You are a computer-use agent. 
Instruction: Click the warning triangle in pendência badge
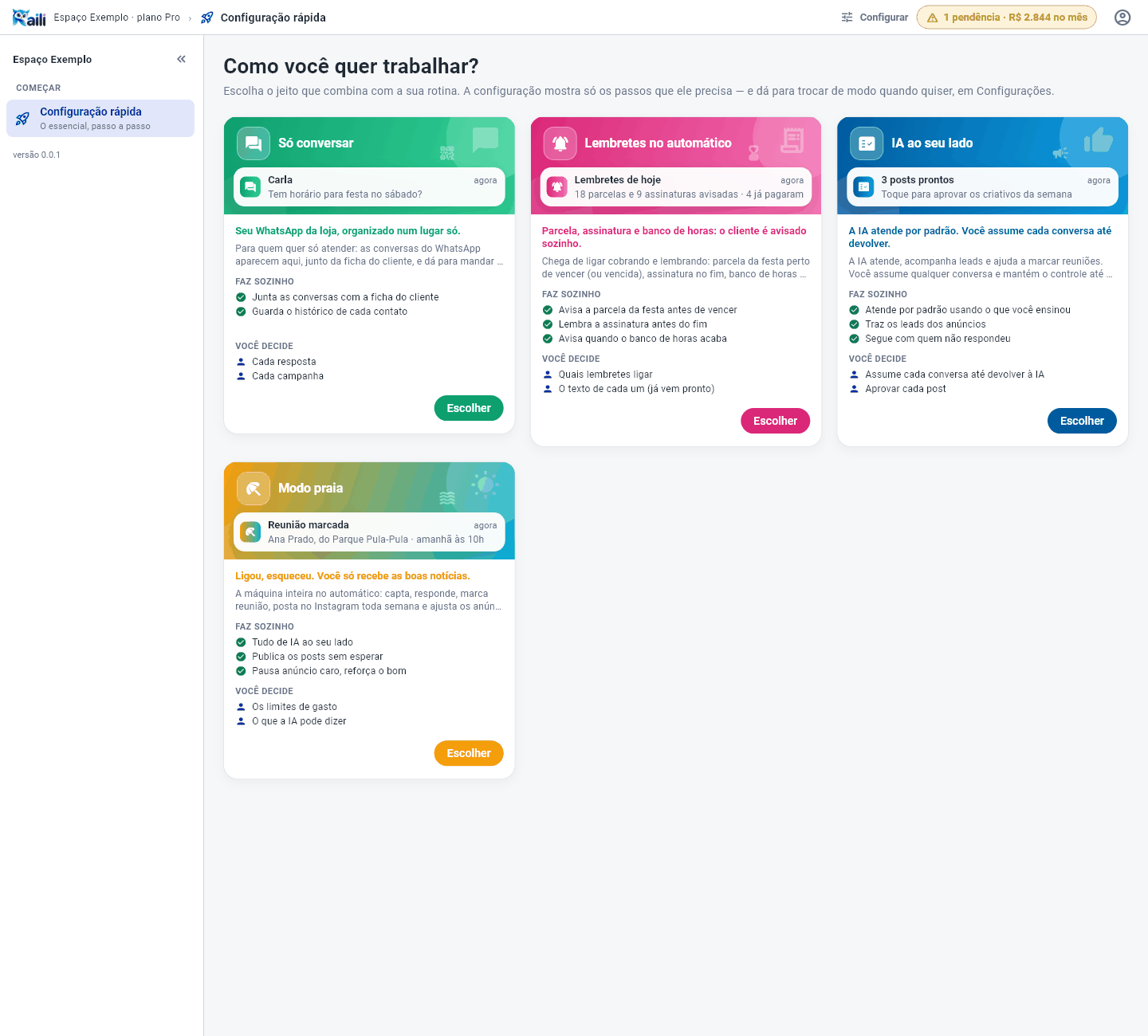coord(932,18)
